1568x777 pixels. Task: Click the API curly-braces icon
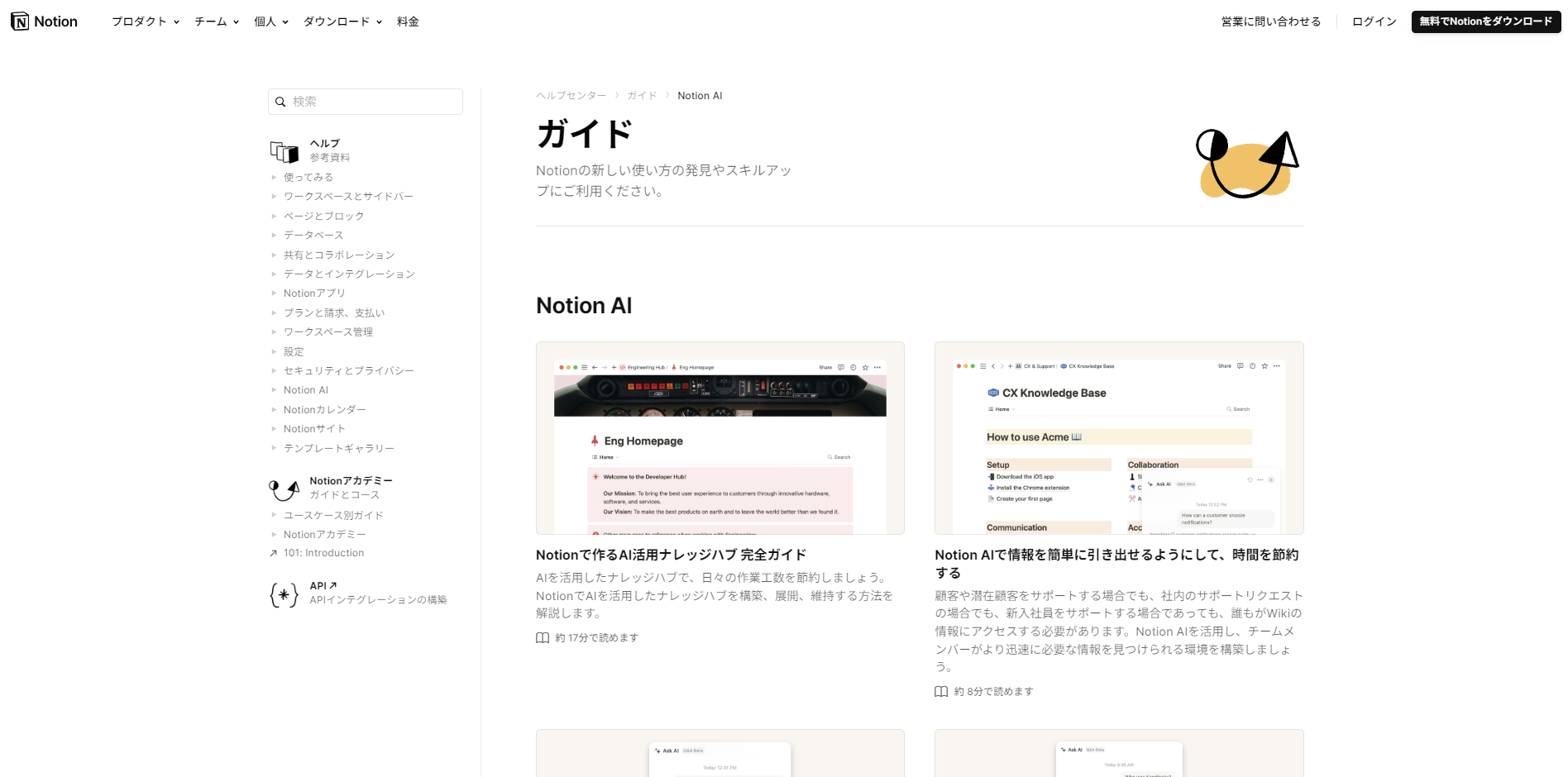284,593
